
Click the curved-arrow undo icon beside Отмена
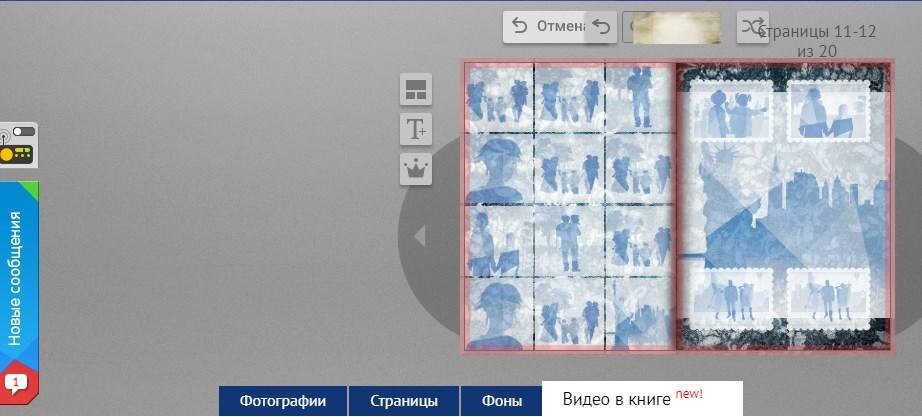pyautogui.click(x=600, y=27)
